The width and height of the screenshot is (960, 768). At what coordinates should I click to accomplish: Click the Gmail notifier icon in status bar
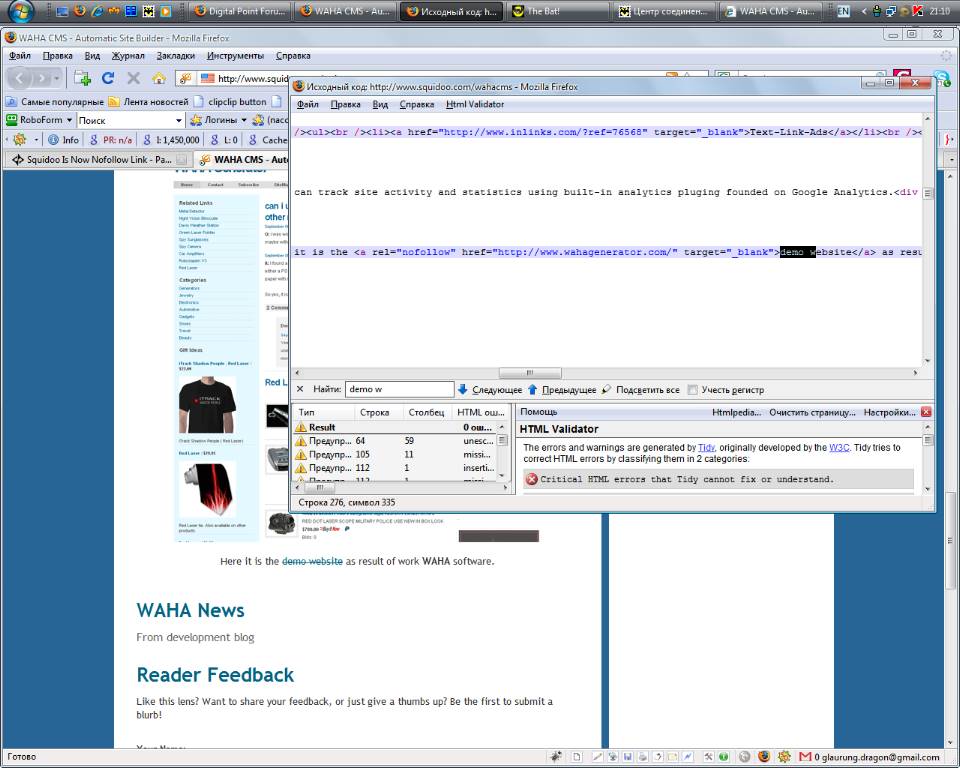coord(805,757)
